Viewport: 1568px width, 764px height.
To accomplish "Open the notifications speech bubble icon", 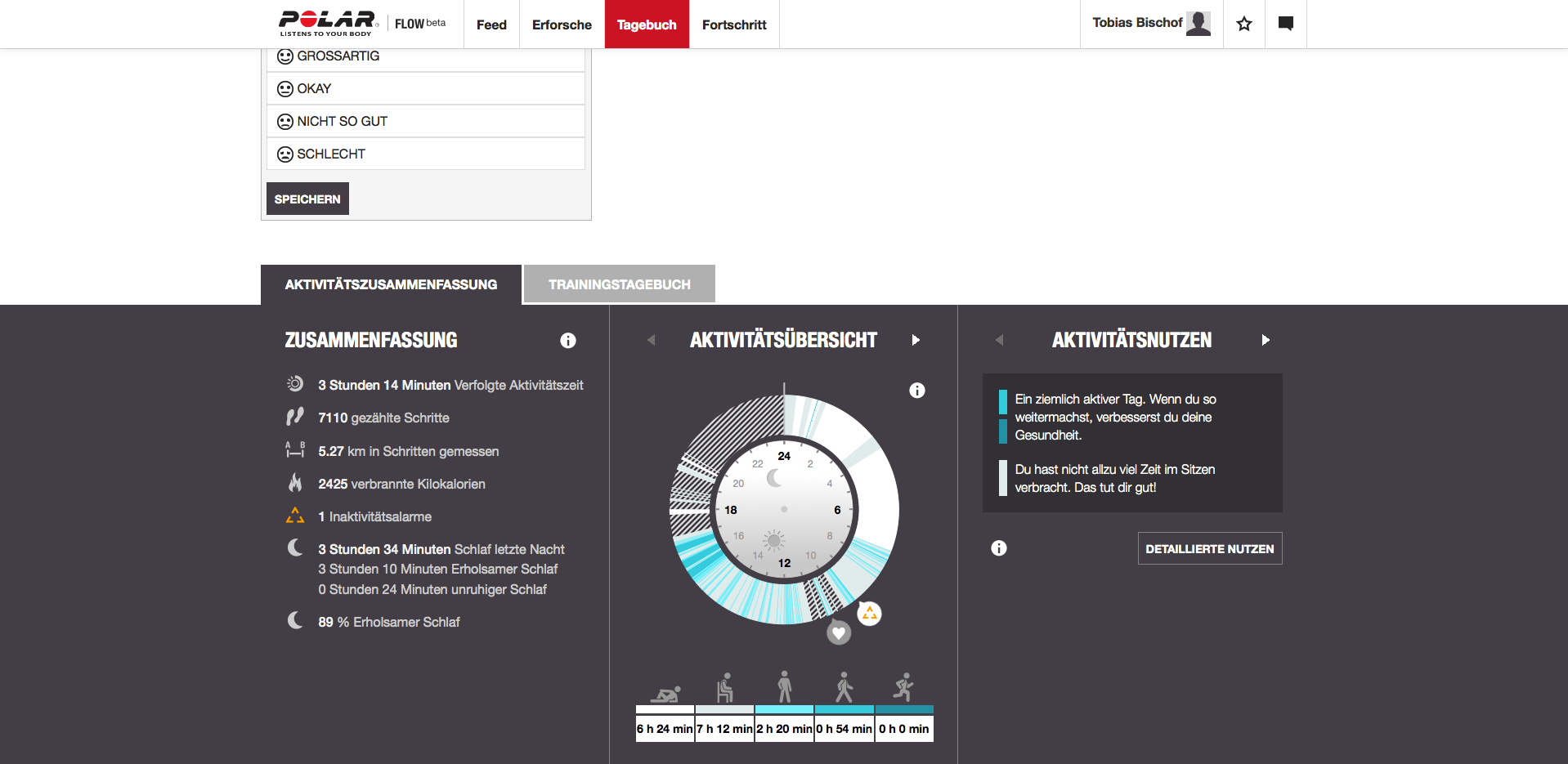I will coord(1285,25).
